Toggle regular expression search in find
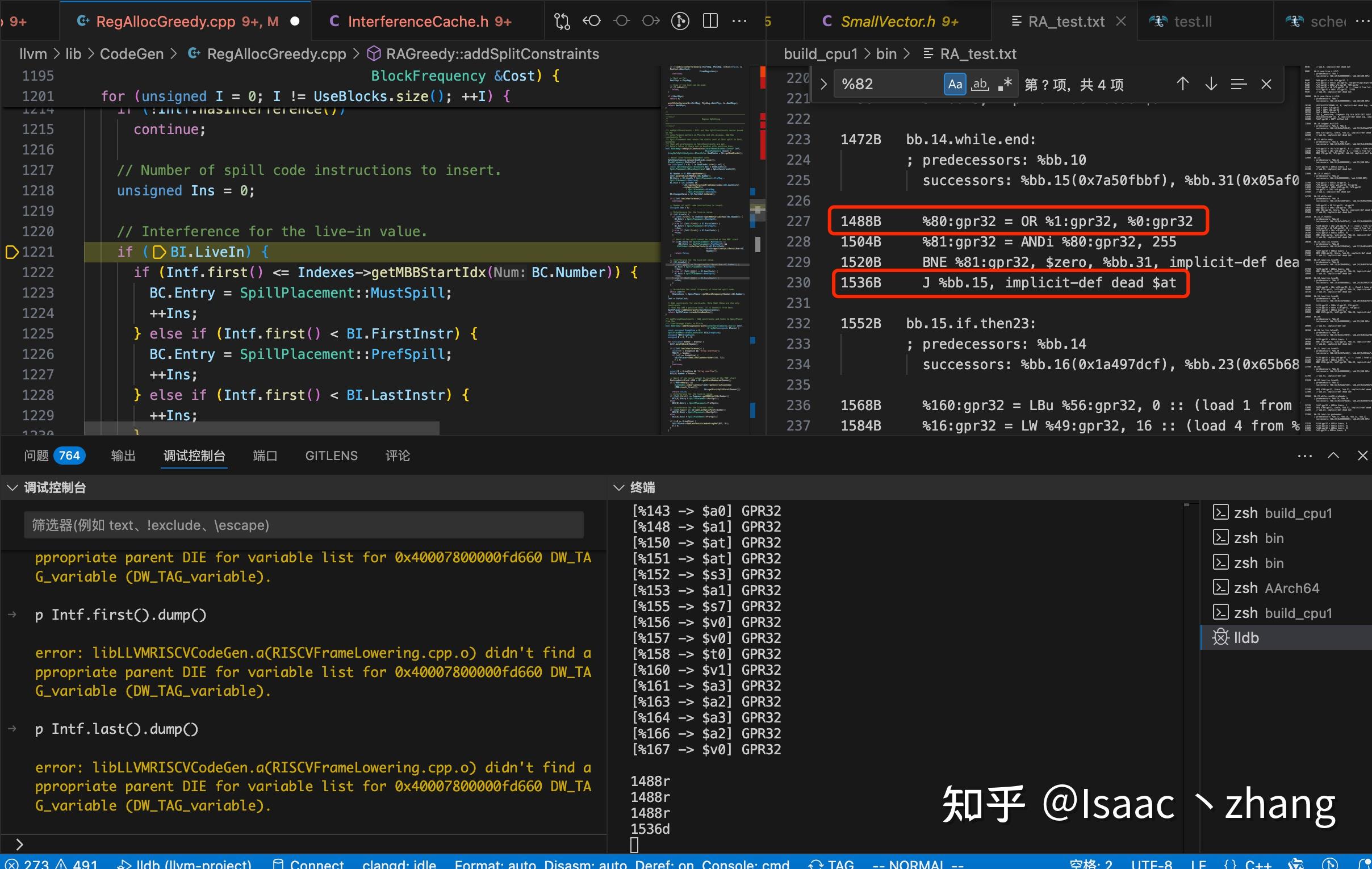Screen dimensions: 1372x869 click(x=1005, y=84)
